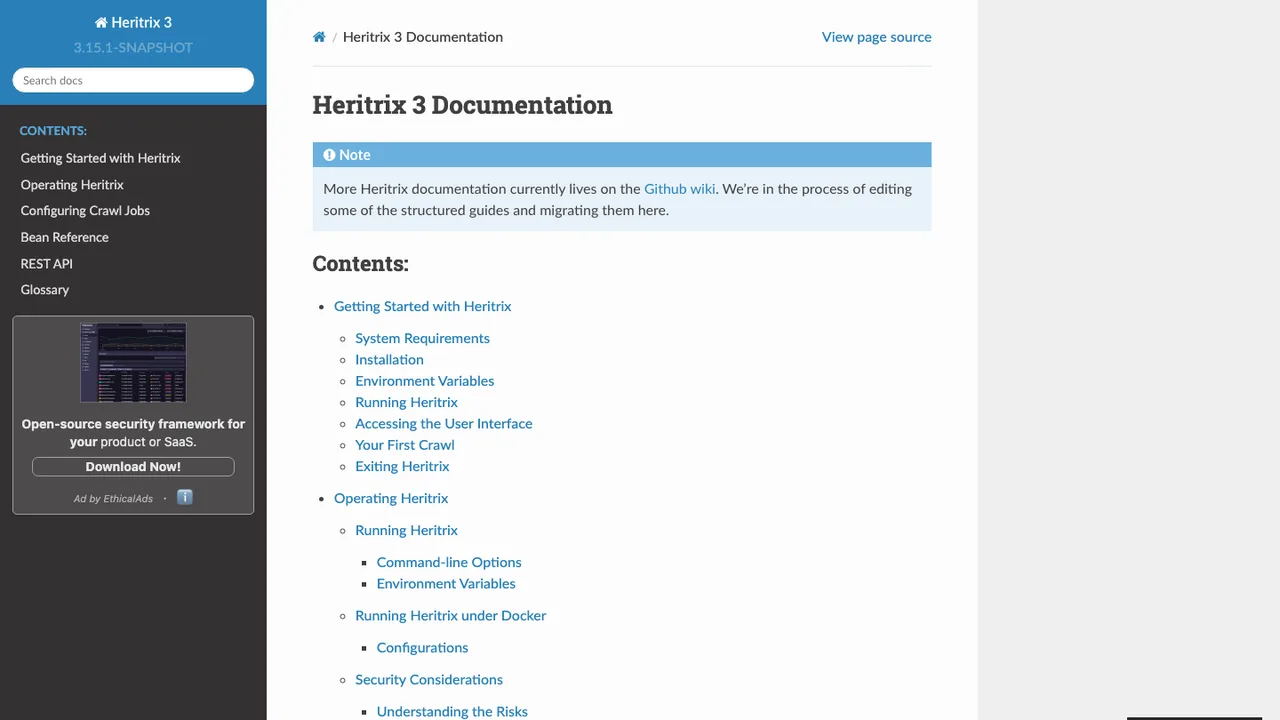Open Accessing the User Interface link
This screenshot has width=1280, height=720.
pos(443,424)
